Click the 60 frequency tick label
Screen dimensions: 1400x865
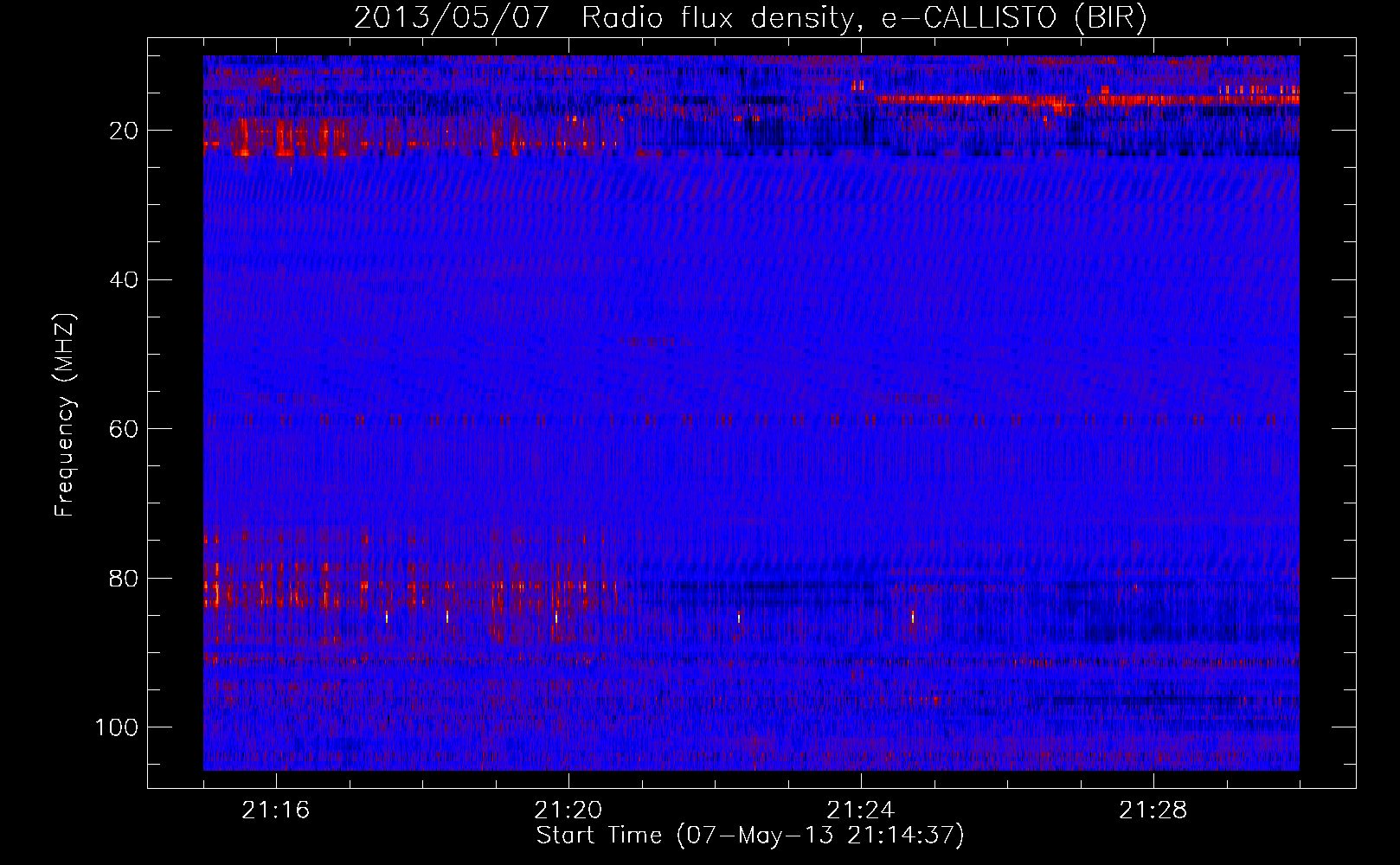click(125, 429)
